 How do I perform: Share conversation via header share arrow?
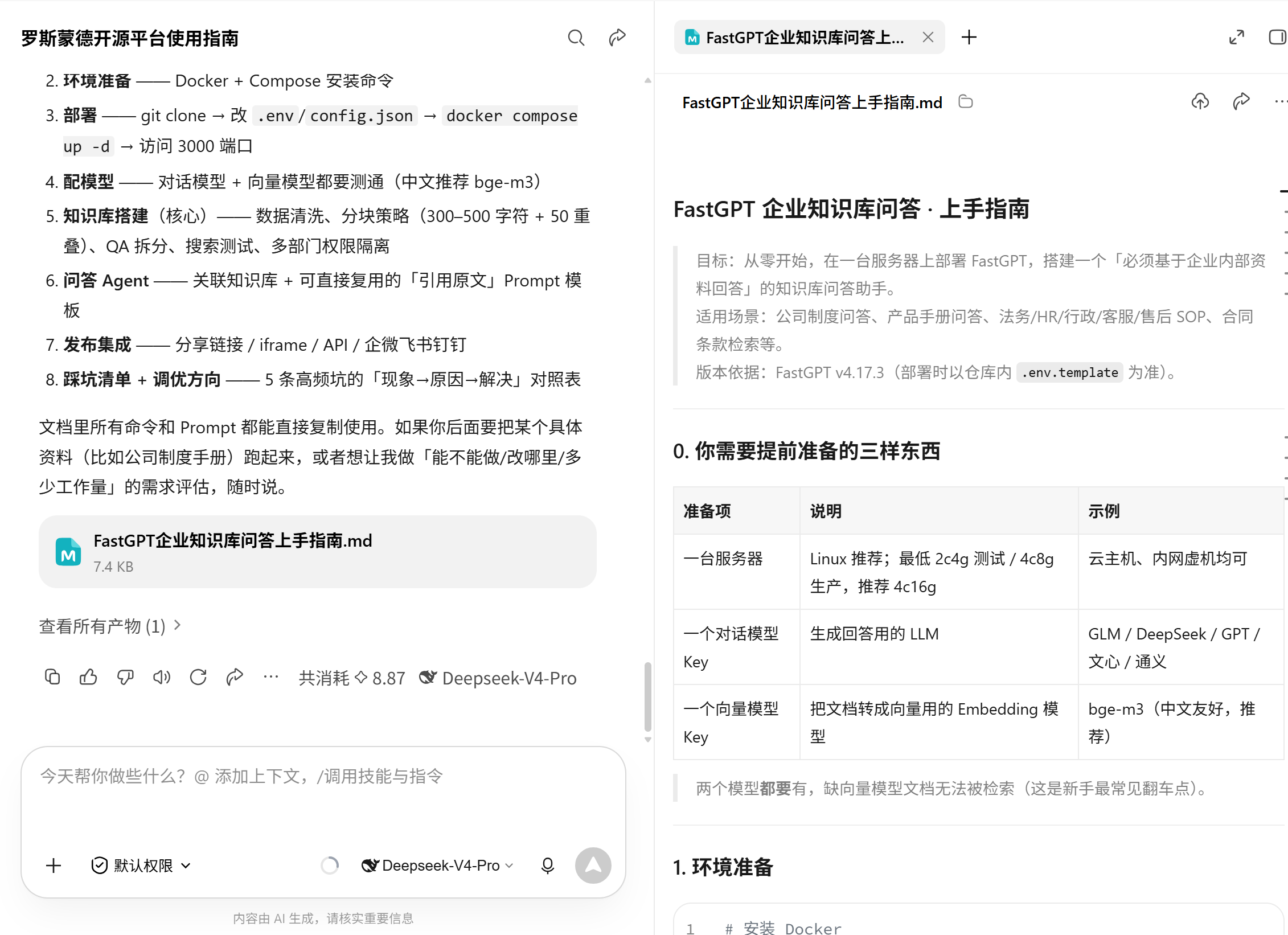pyautogui.click(x=617, y=38)
